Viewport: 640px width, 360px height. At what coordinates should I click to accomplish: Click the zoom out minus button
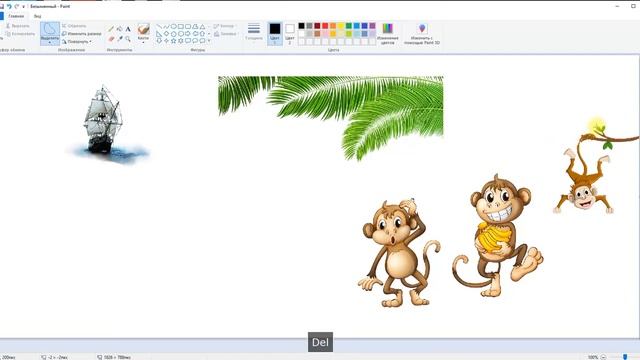point(603,357)
